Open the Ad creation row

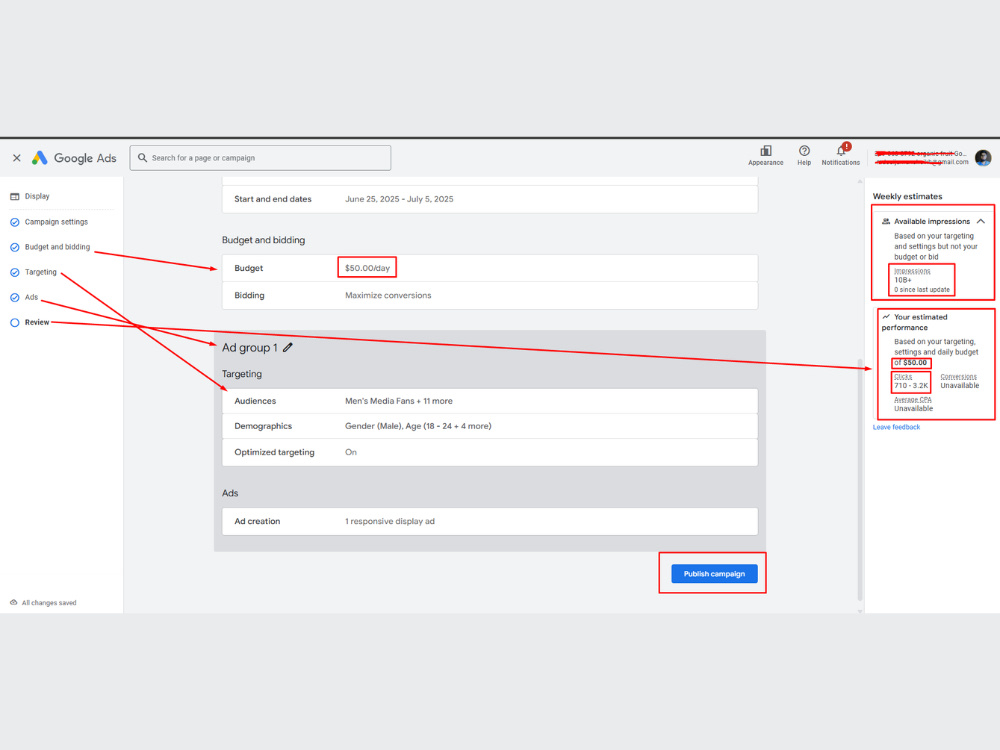(x=490, y=521)
